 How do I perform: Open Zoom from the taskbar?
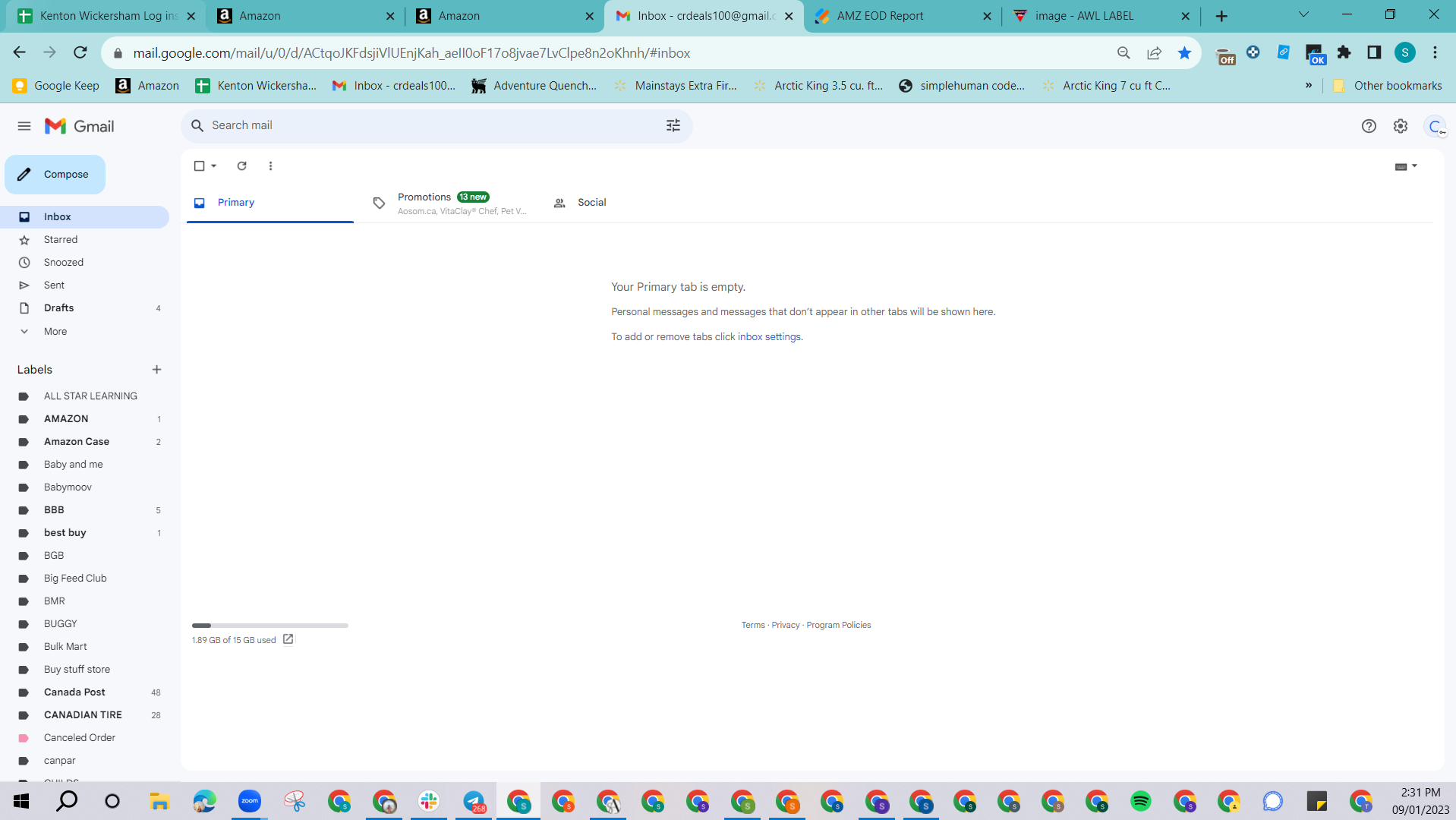249,801
